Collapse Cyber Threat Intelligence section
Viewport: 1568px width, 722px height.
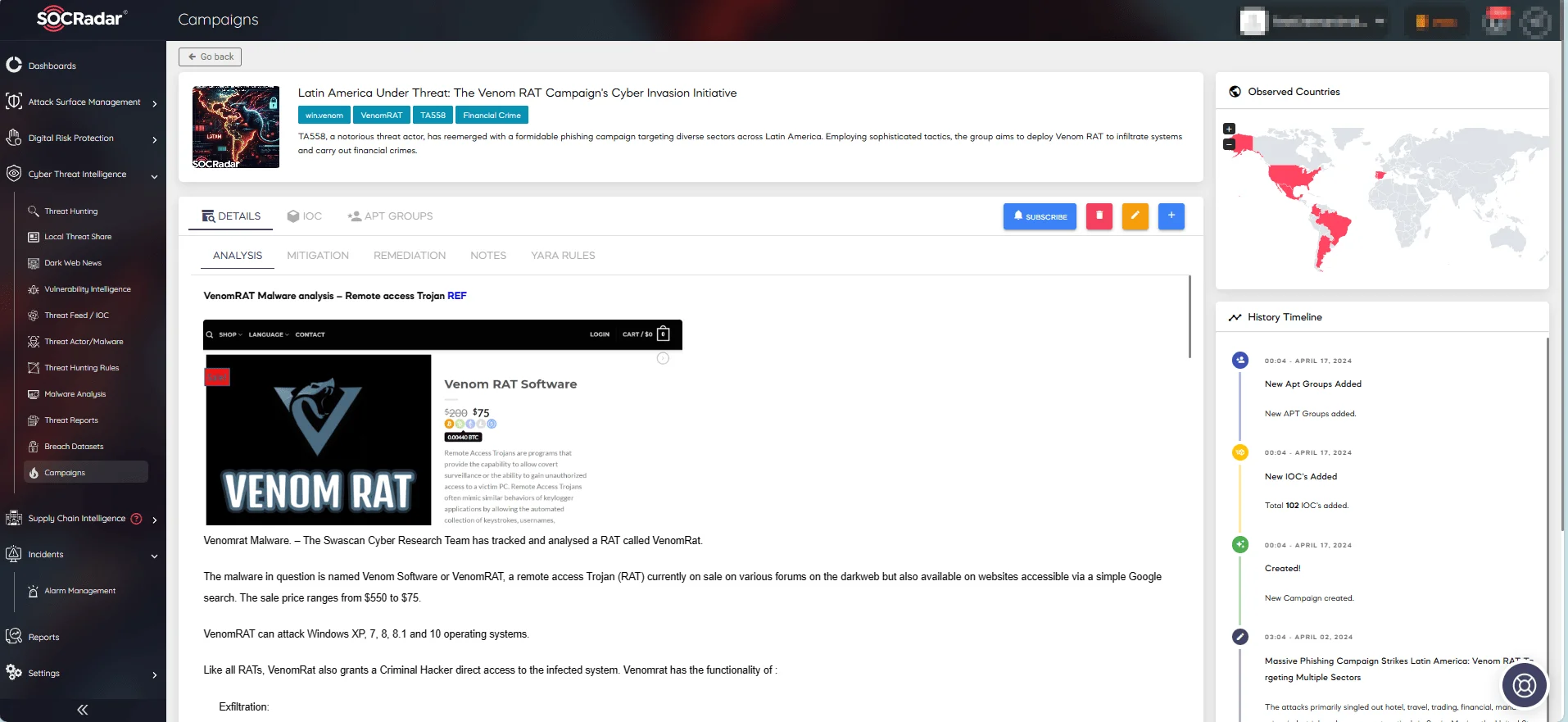pos(154,175)
